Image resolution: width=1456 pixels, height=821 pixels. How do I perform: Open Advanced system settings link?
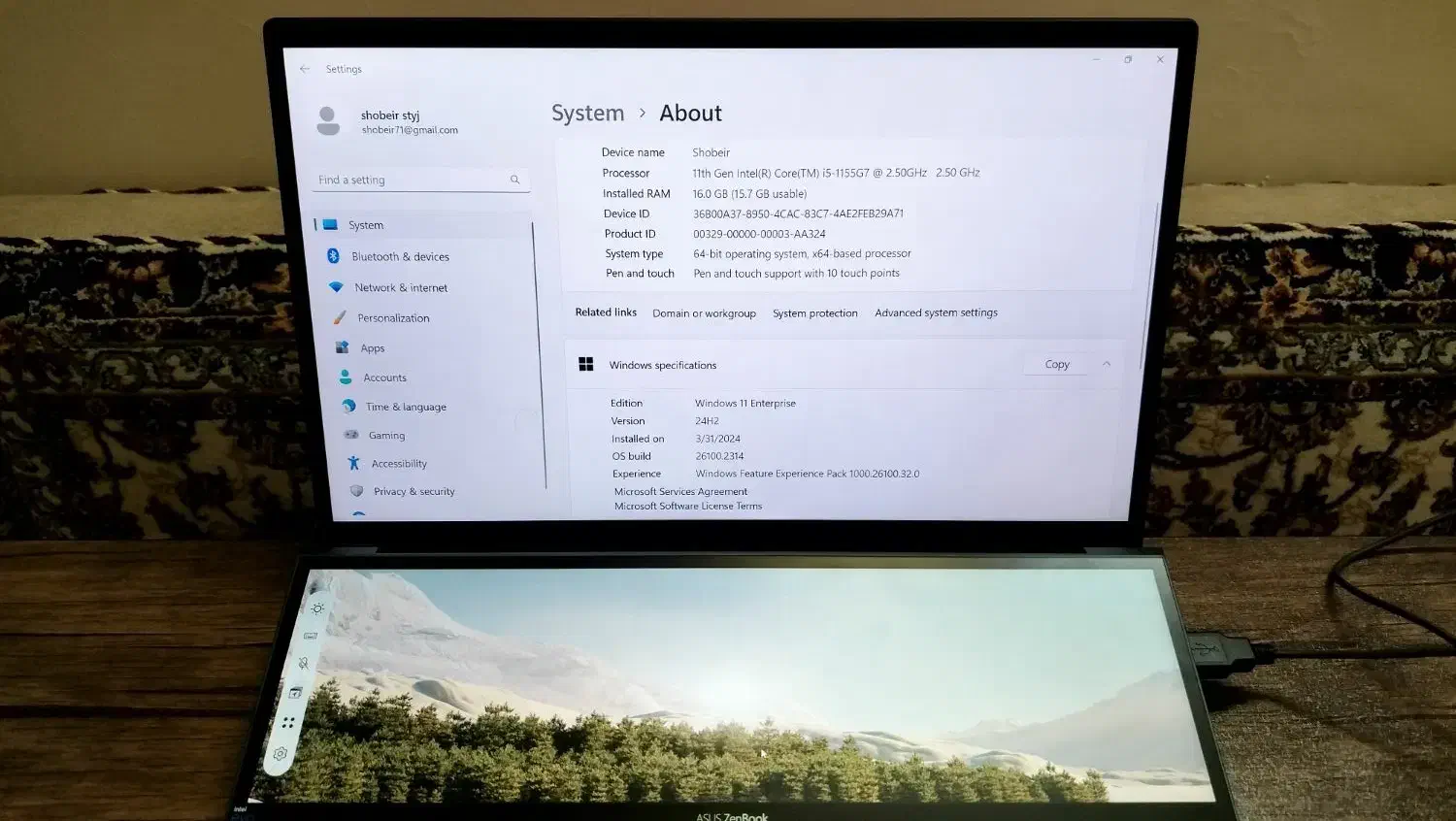tap(936, 312)
